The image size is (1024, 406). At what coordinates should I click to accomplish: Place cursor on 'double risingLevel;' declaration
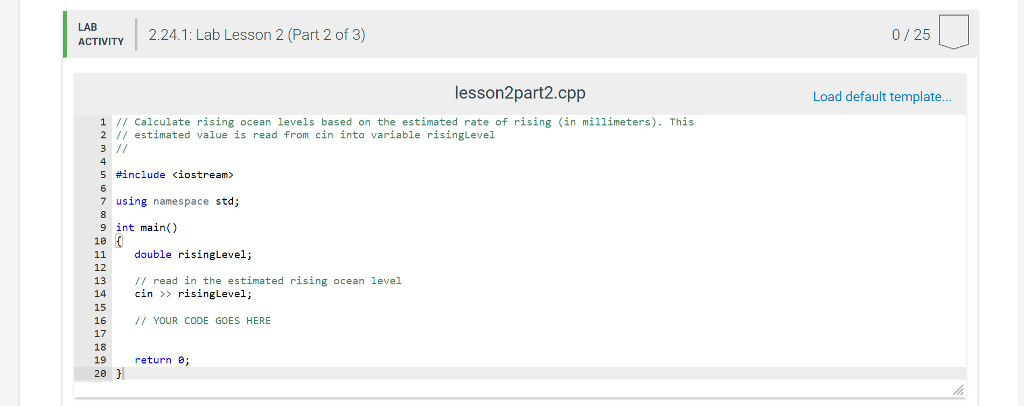(x=194, y=255)
